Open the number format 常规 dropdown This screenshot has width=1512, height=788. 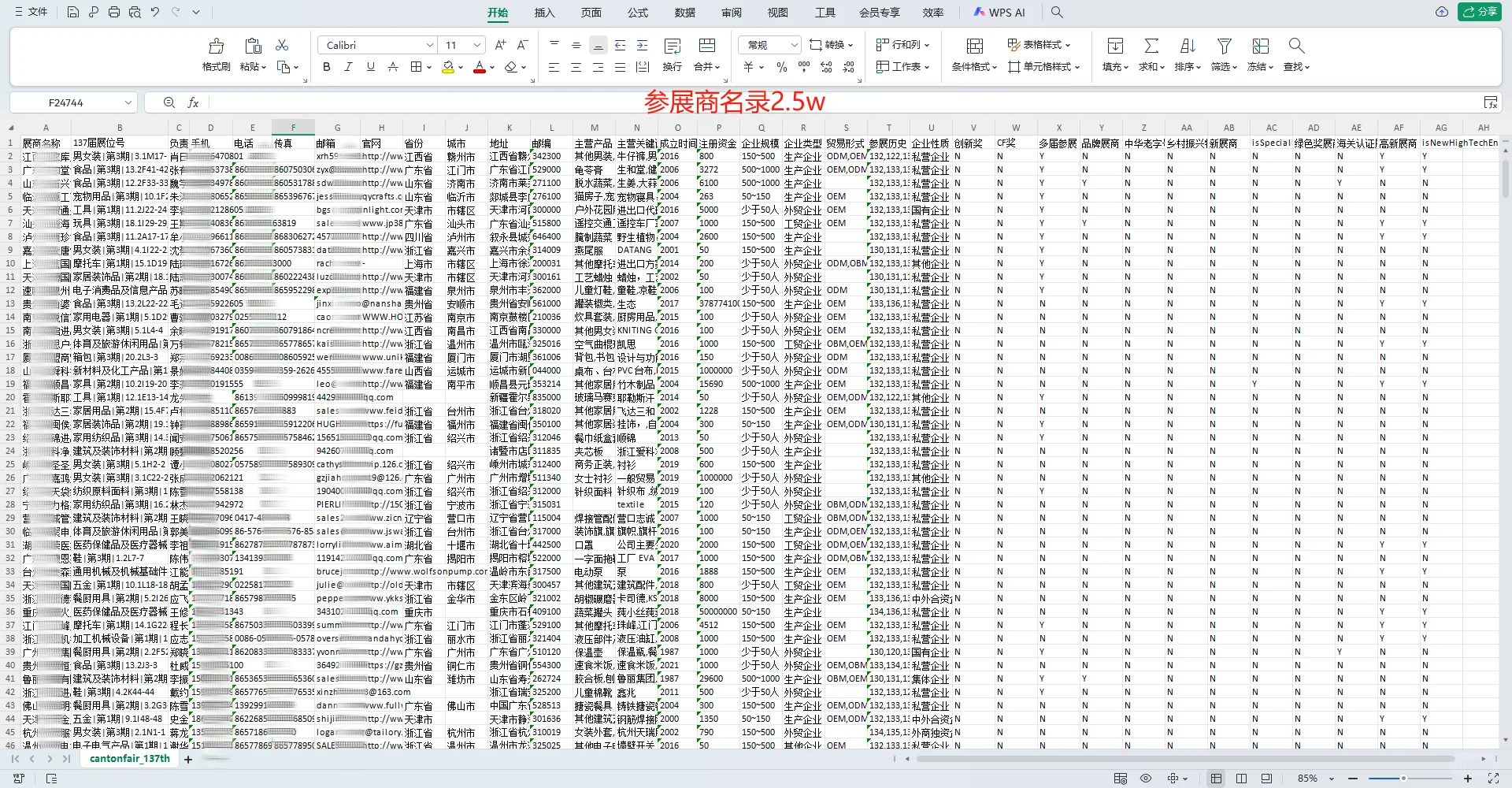click(794, 45)
